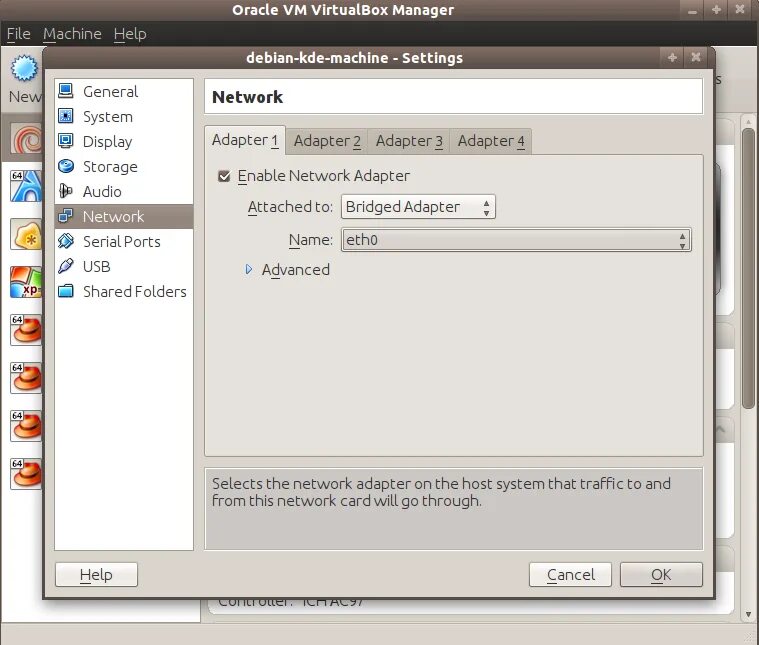Select the first Red Hat 64 VM icon

click(x=26, y=330)
